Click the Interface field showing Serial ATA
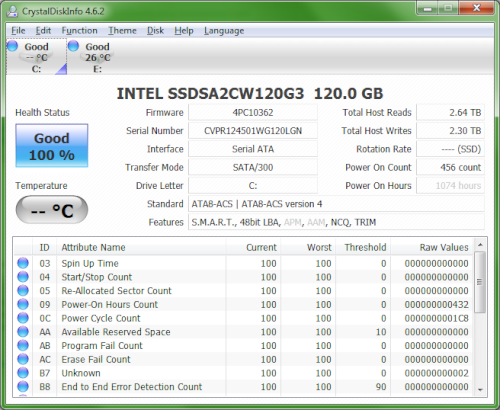This screenshot has height=410, width=500. 253,149
